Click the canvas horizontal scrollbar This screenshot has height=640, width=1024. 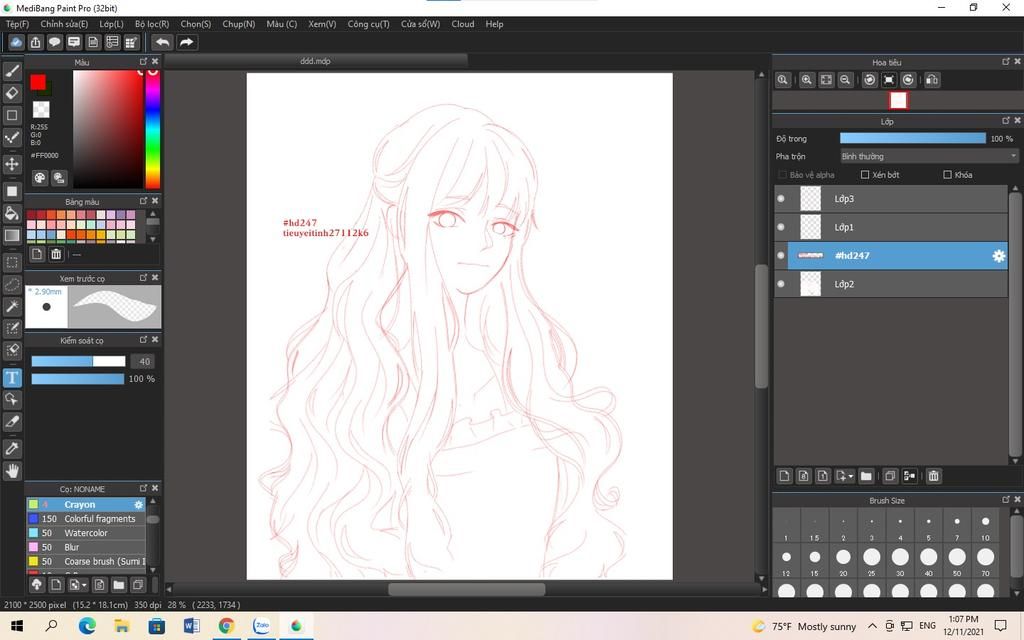466,589
